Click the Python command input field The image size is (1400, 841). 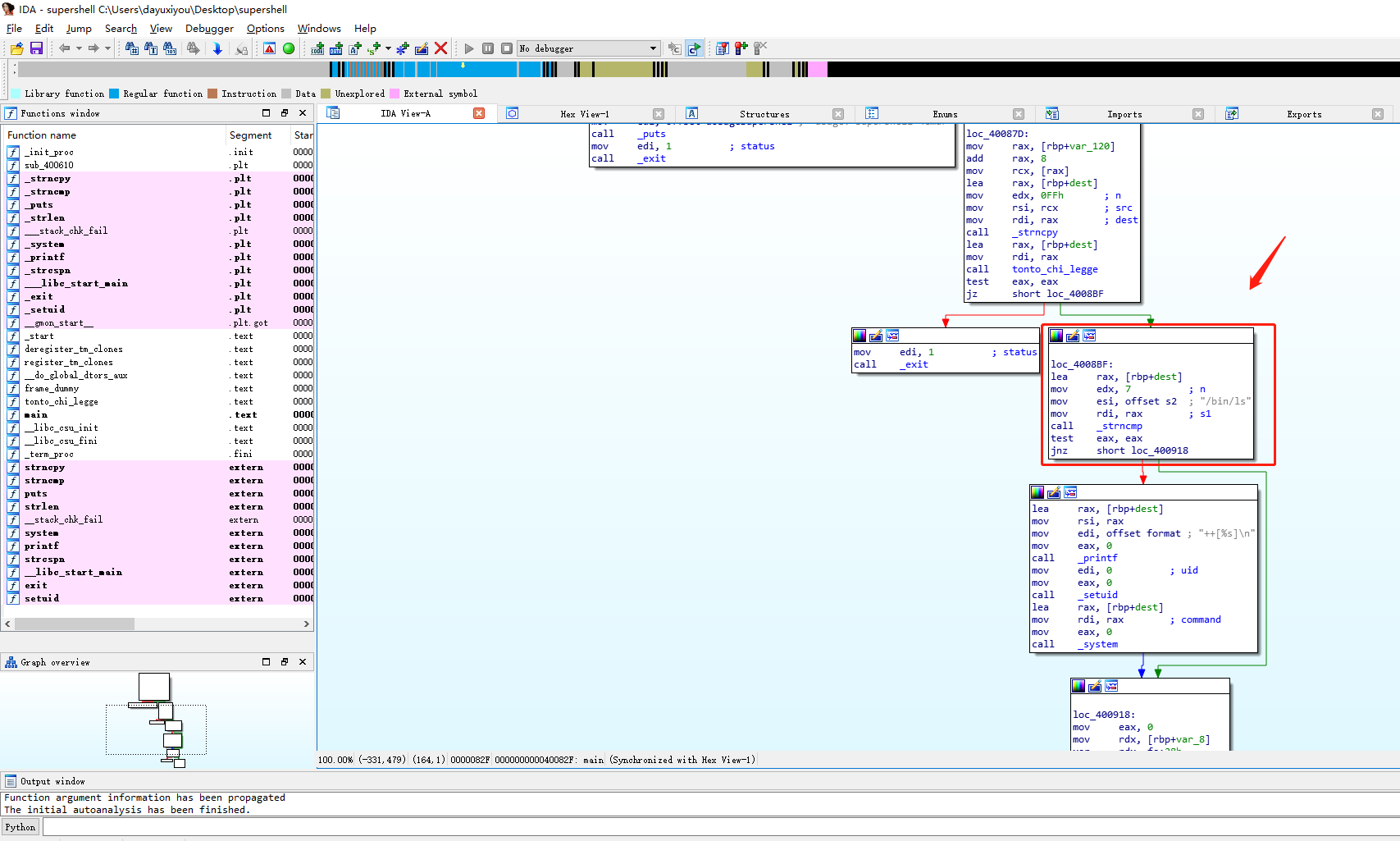pyautogui.click(x=721, y=827)
